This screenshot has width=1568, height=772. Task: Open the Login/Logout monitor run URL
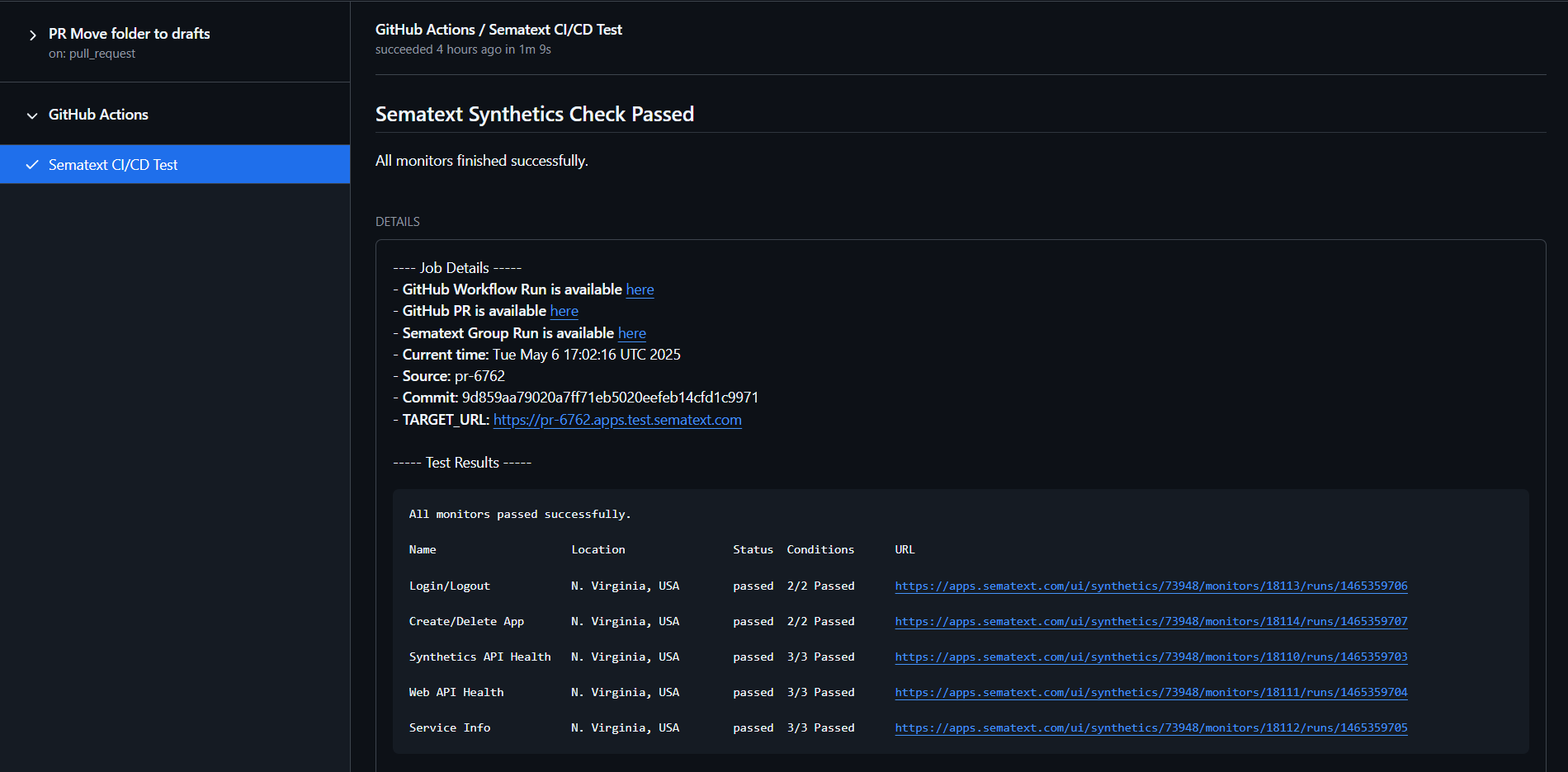coord(1151,586)
